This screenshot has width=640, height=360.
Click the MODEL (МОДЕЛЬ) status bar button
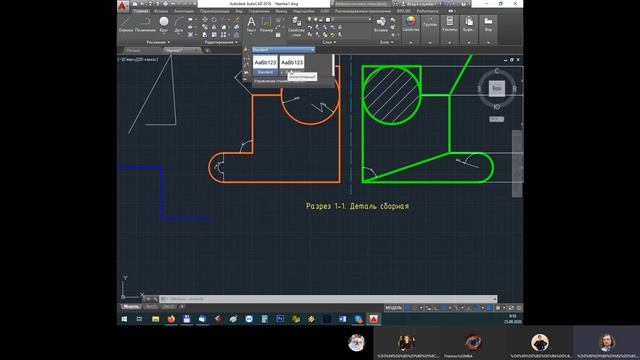pyautogui.click(x=393, y=308)
